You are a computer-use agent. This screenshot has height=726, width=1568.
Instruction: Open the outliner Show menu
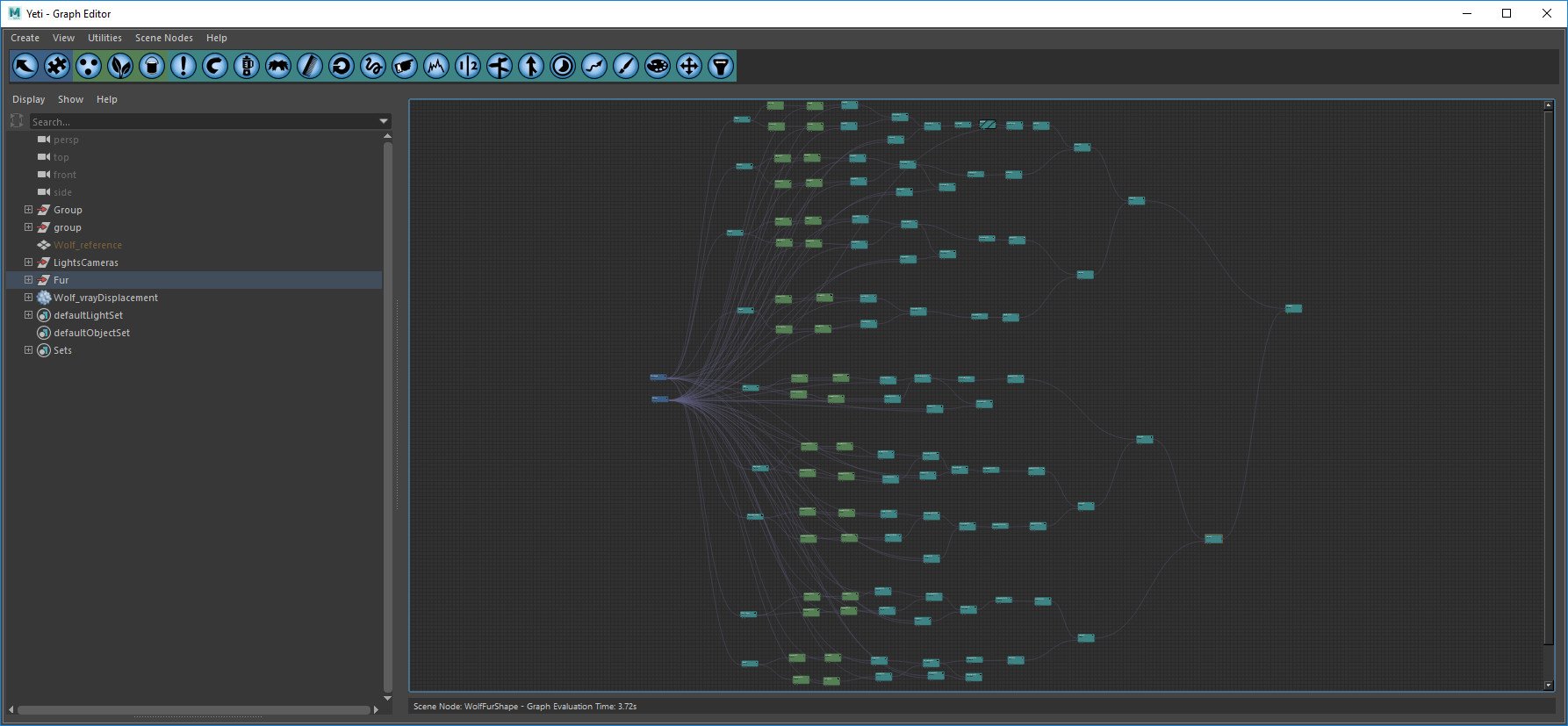tap(70, 99)
